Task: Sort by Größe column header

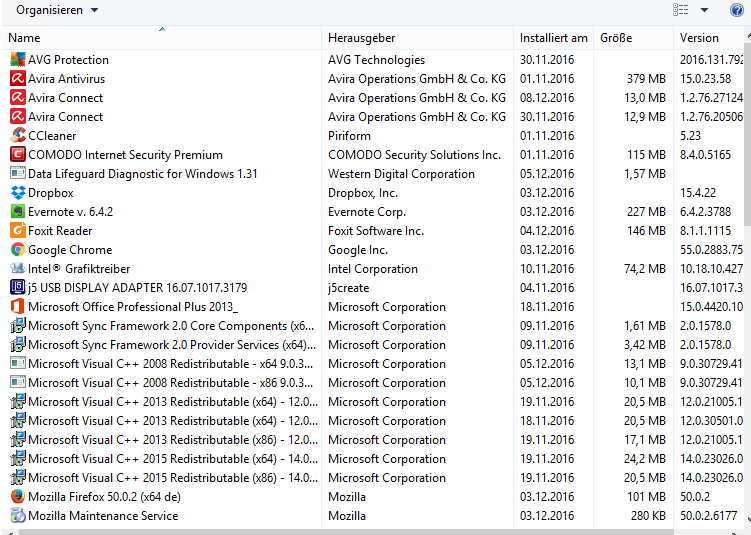Action: pyautogui.click(x=634, y=38)
